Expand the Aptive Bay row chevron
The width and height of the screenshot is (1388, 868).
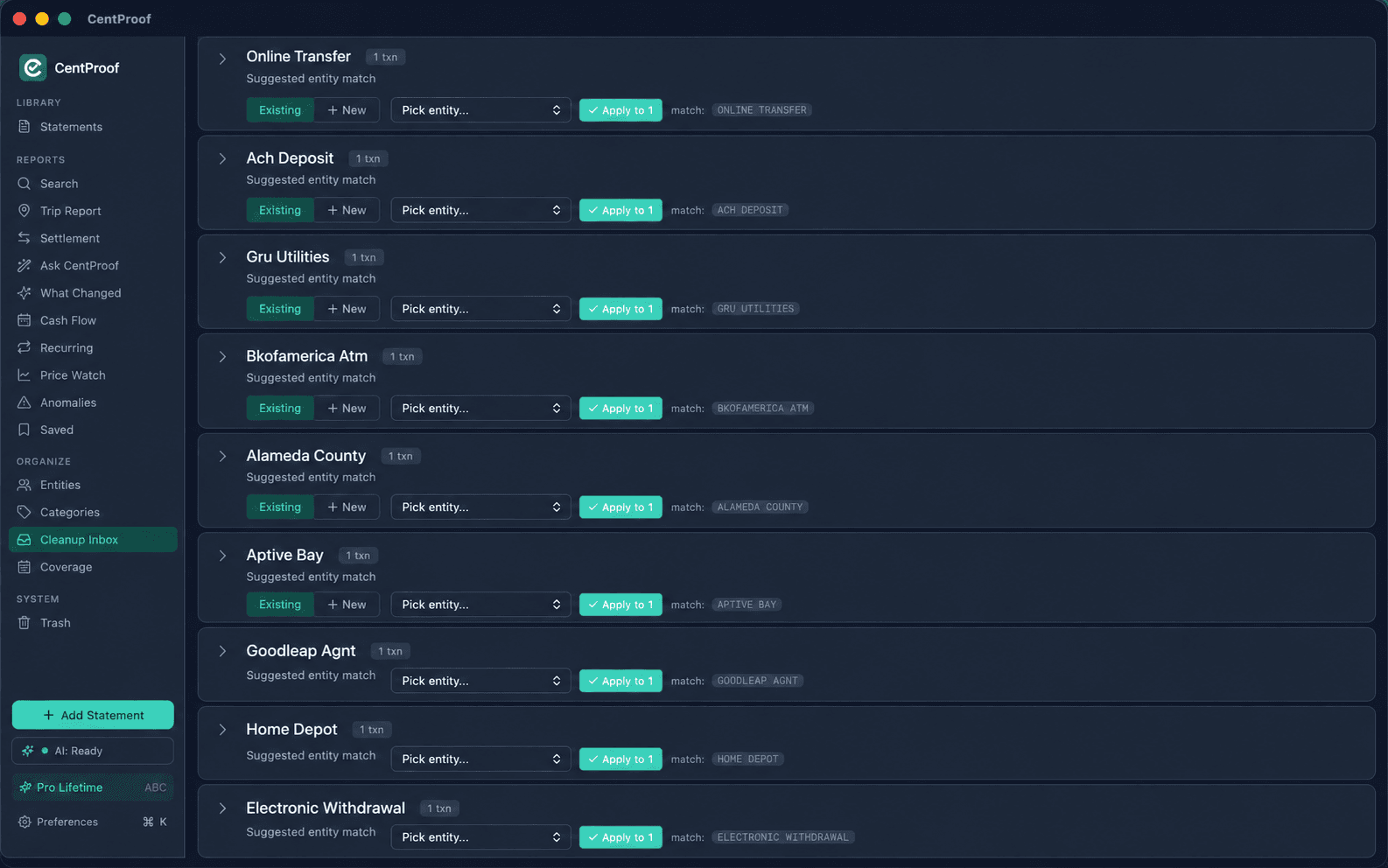pos(222,556)
